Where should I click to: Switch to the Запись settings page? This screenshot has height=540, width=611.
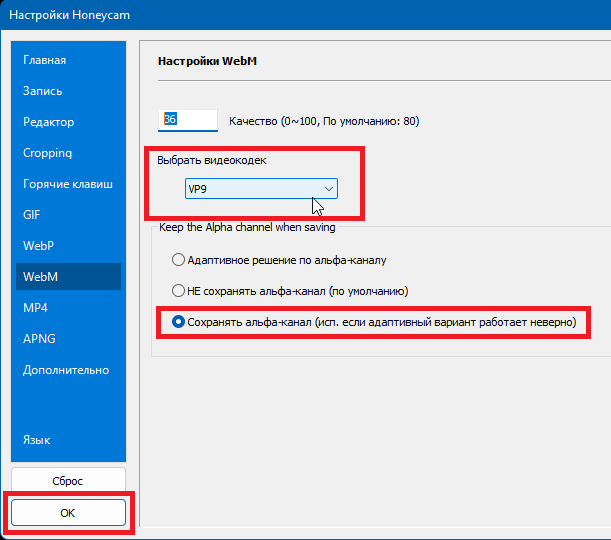[43, 91]
